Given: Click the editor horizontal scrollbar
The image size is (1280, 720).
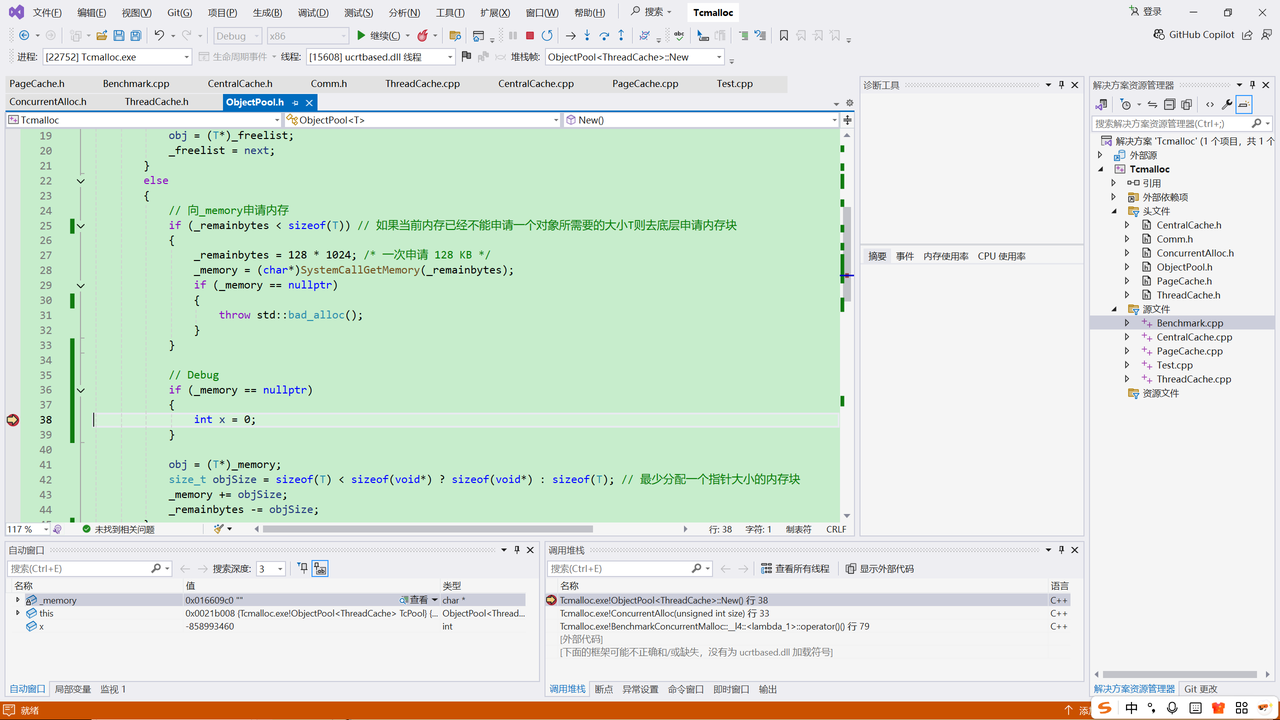Looking at the screenshot, I should (470, 529).
